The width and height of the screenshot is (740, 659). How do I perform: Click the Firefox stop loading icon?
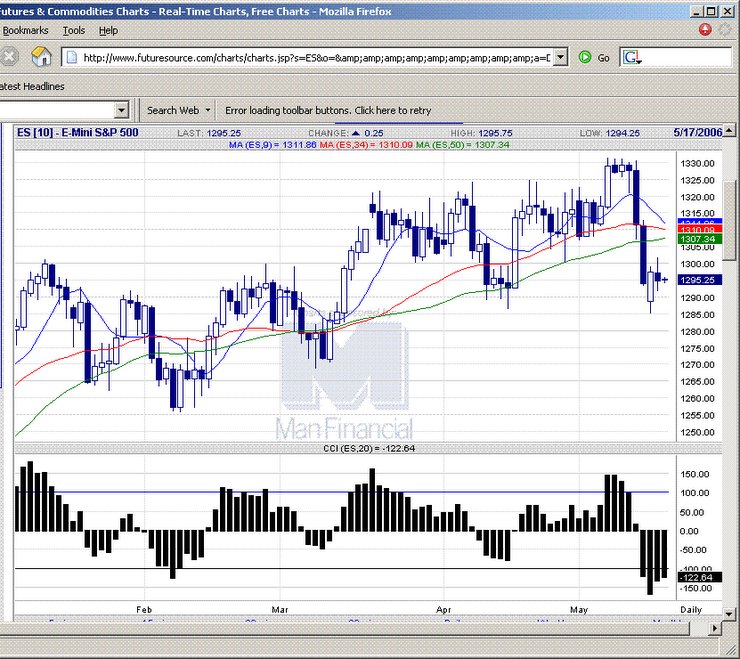(8, 57)
